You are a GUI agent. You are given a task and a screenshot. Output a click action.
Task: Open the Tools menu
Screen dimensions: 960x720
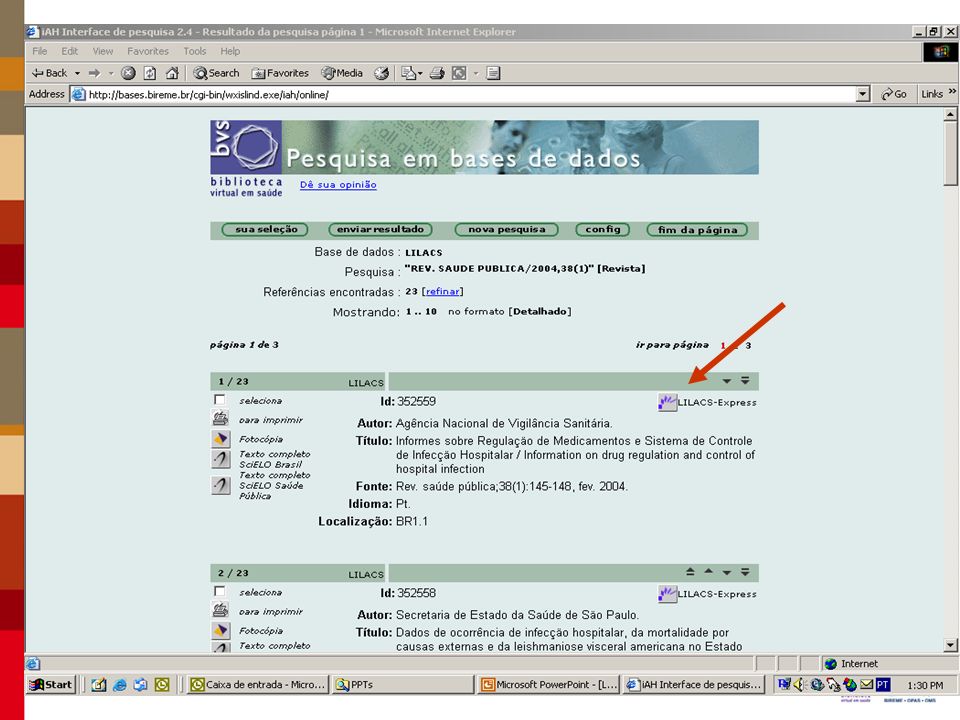point(195,51)
